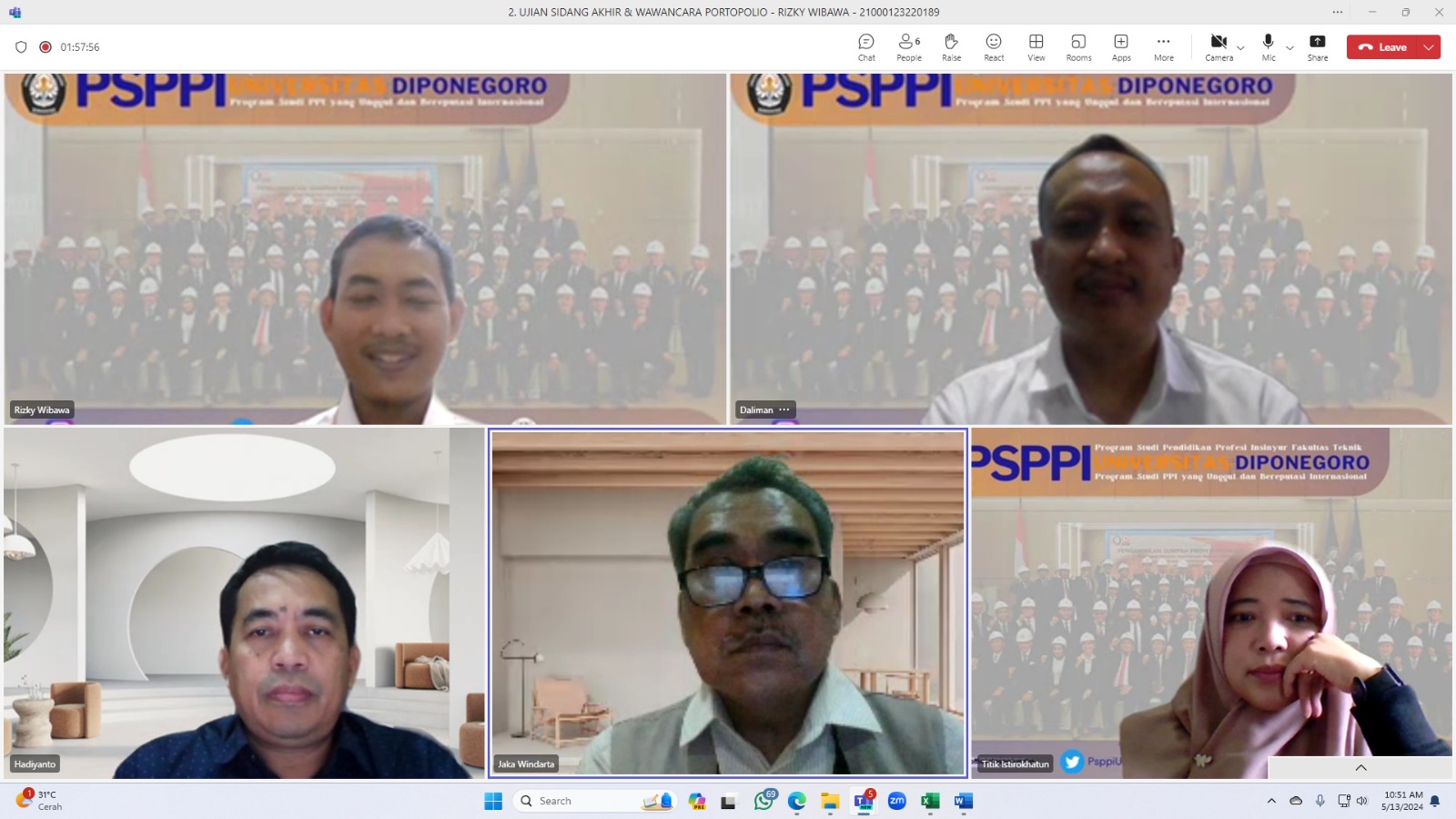Expand Mic device options arrow
This screenshot has width=1456, height=819.
click(x=1289, y=48)
